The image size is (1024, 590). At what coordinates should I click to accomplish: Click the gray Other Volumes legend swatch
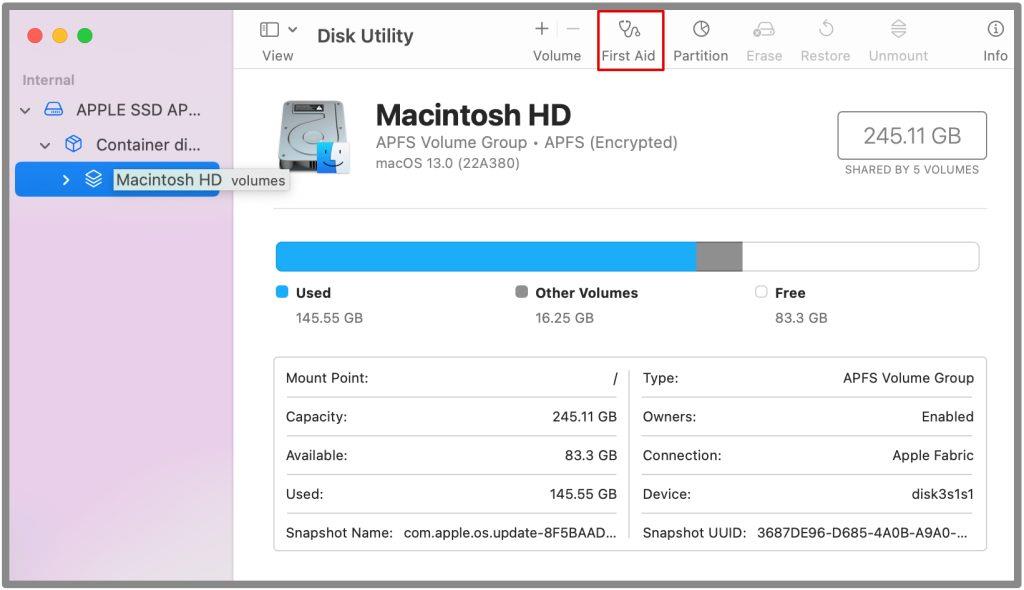[x=521, y=291]
